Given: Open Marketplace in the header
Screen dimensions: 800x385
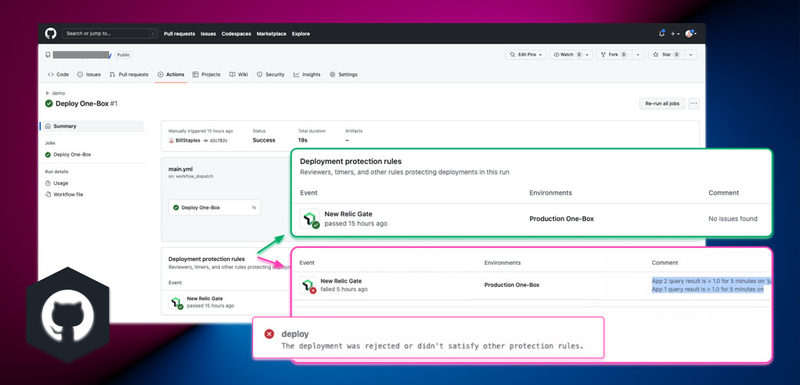Looking at the screenshot, I should click(x=271, y=34).
